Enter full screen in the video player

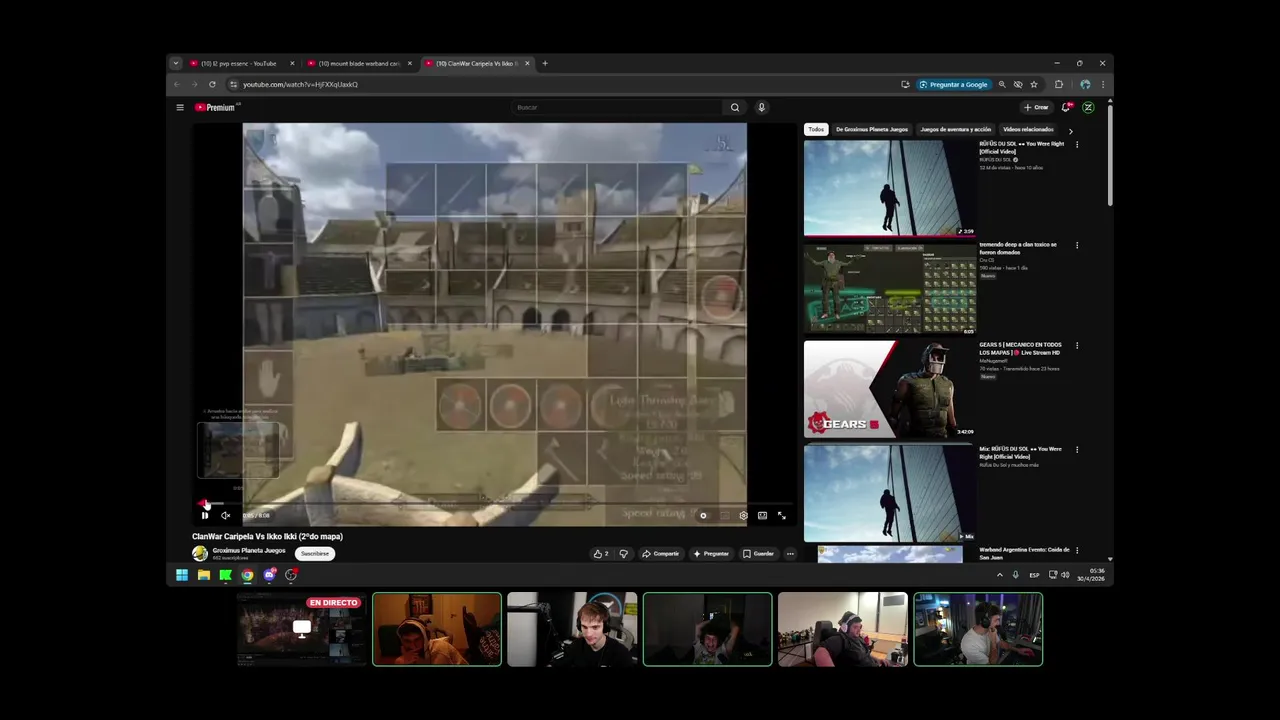[x=782, y=516]
